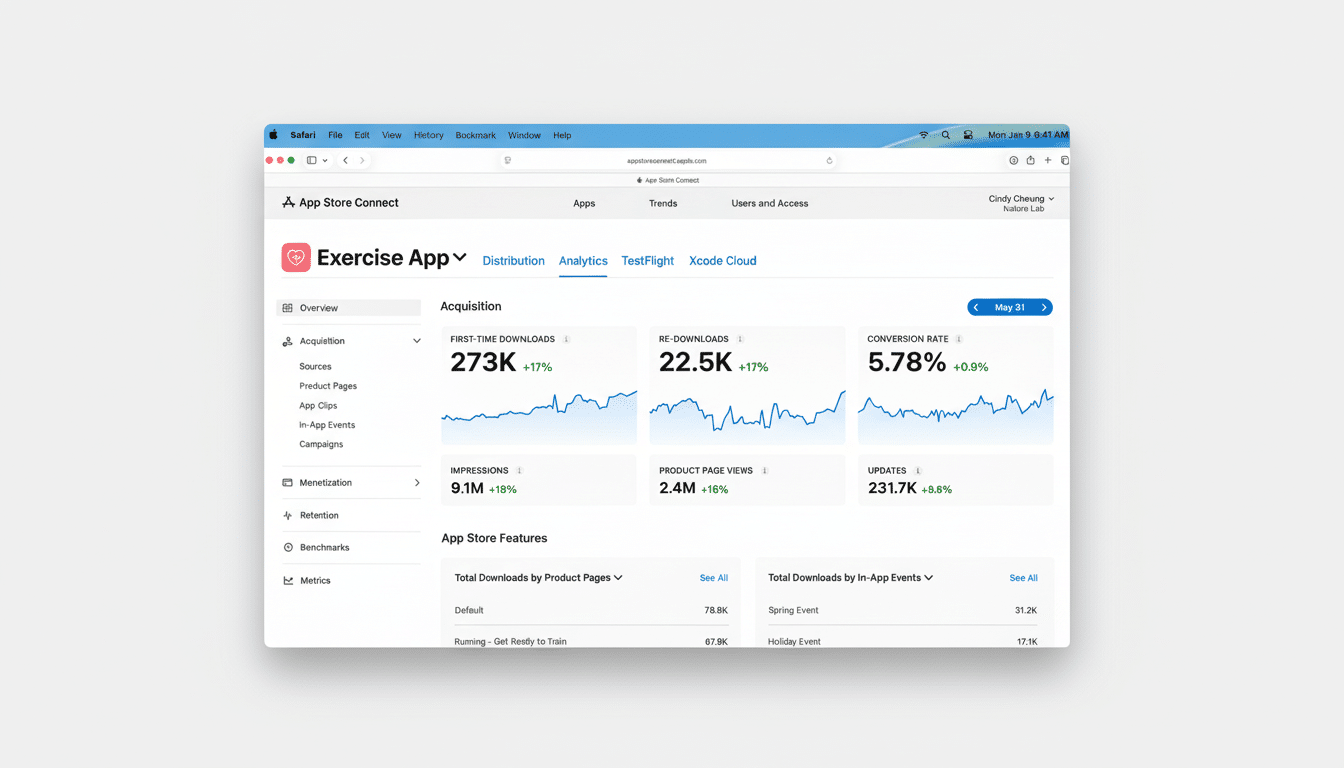This screenshot has width=1344, height=768.
Task: Open the First-Time Downloads chart
Action: click(x=539, y=414)
